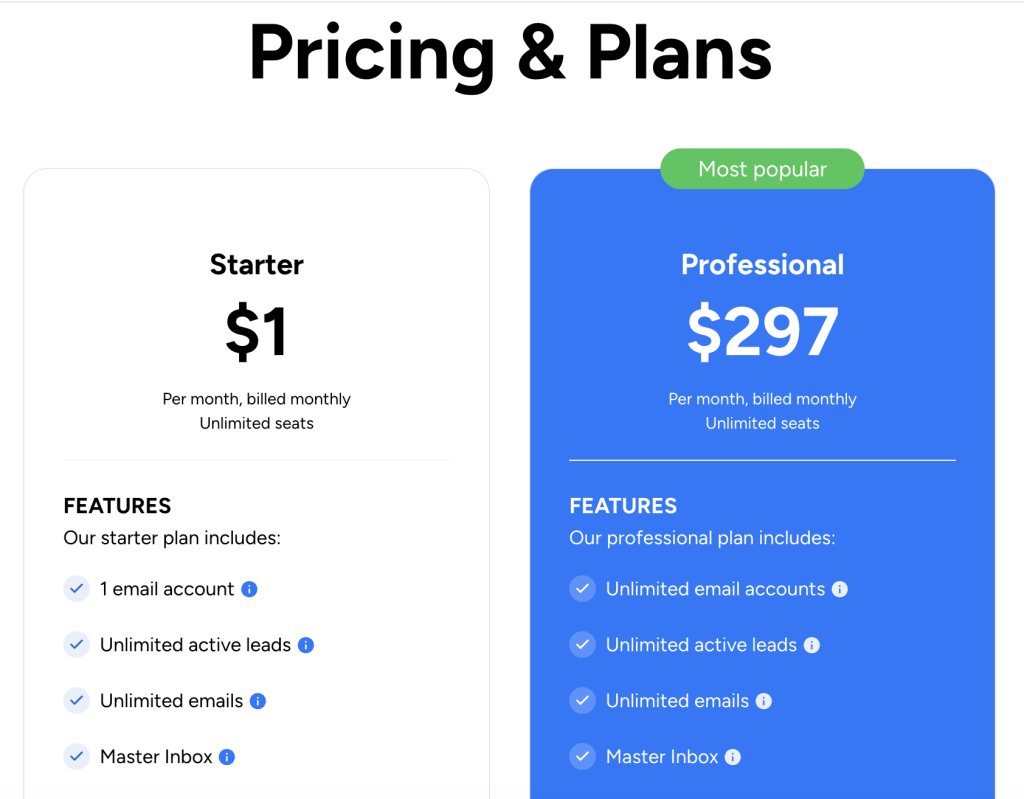Open info tooltip for Professional's Unlimited active leads

(x=813, y=645)
